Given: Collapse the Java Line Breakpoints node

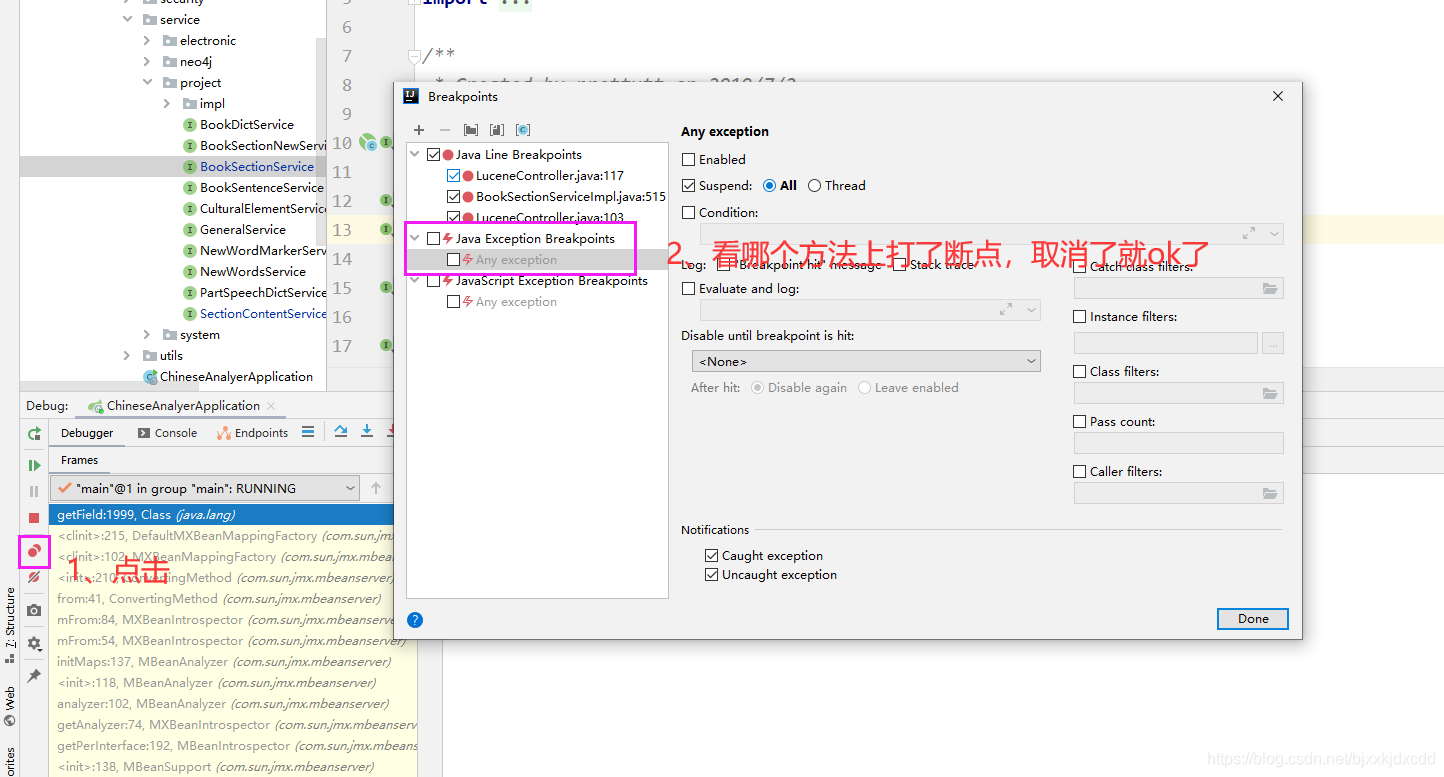Looking at the screenshot, I should point(416,154).
